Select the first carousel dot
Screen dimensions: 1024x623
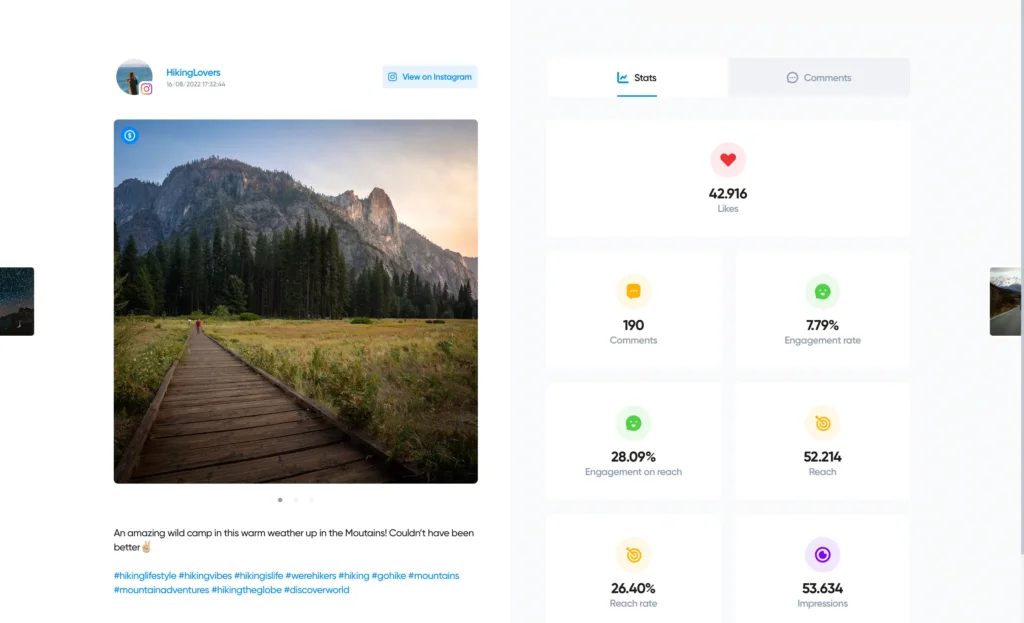pyautogui.click(x=279, y=499)
